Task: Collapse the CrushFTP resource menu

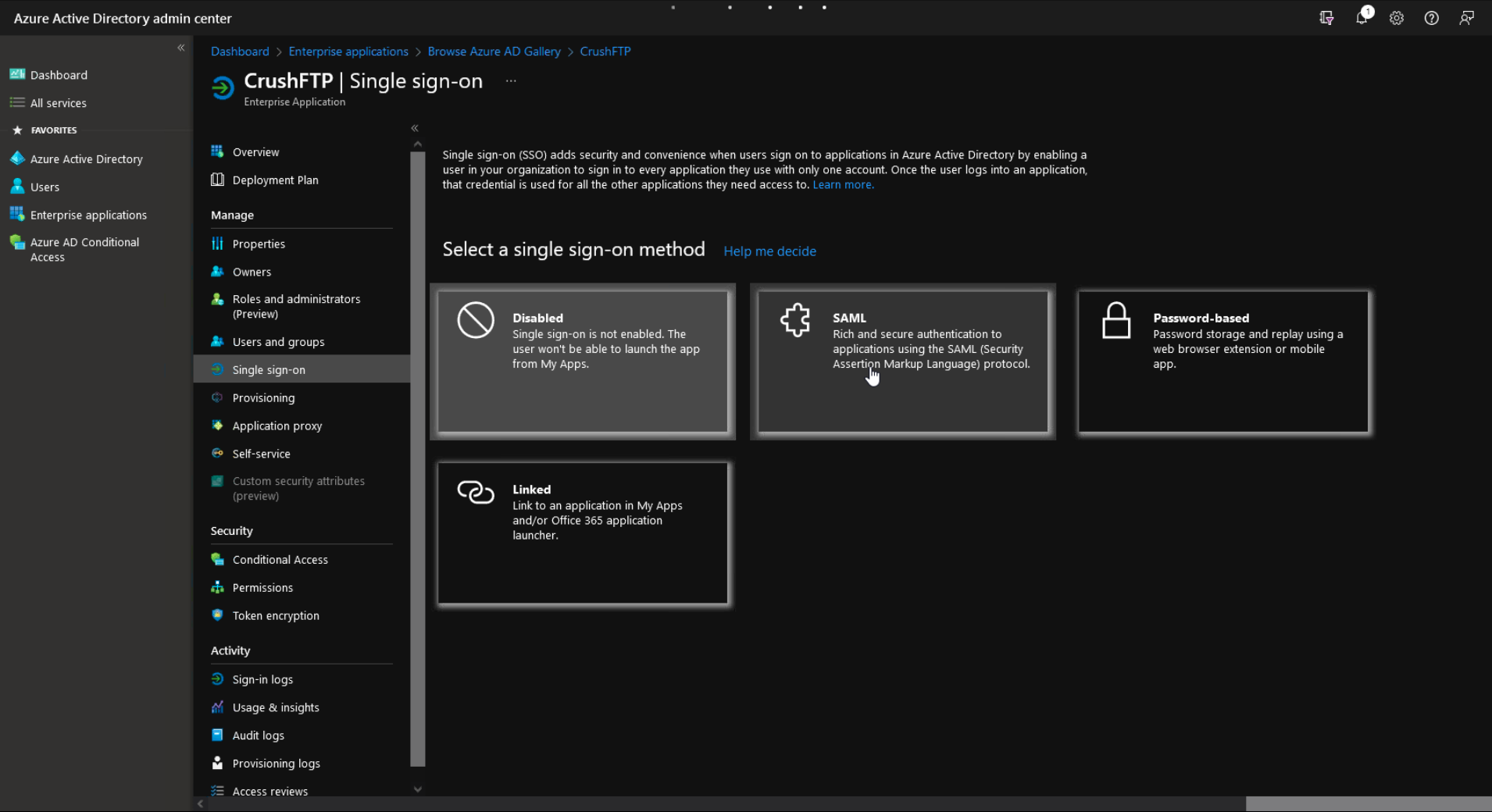Action: click(415, 128)
